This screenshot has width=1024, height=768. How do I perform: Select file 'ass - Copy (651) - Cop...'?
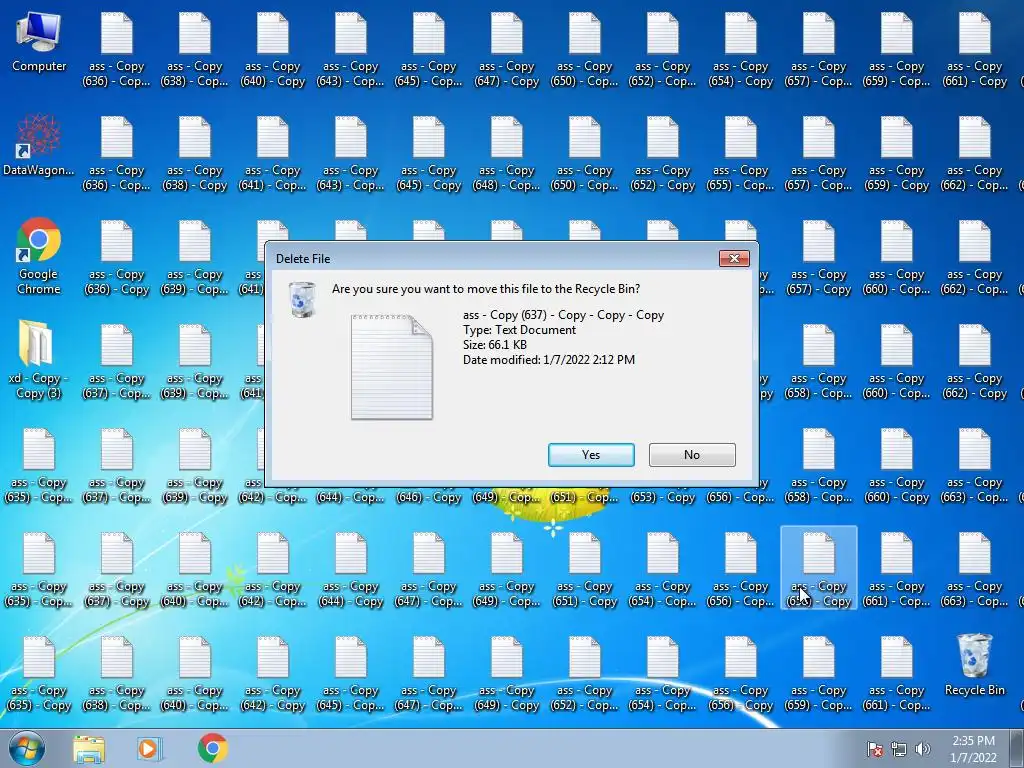pos(584,497)
